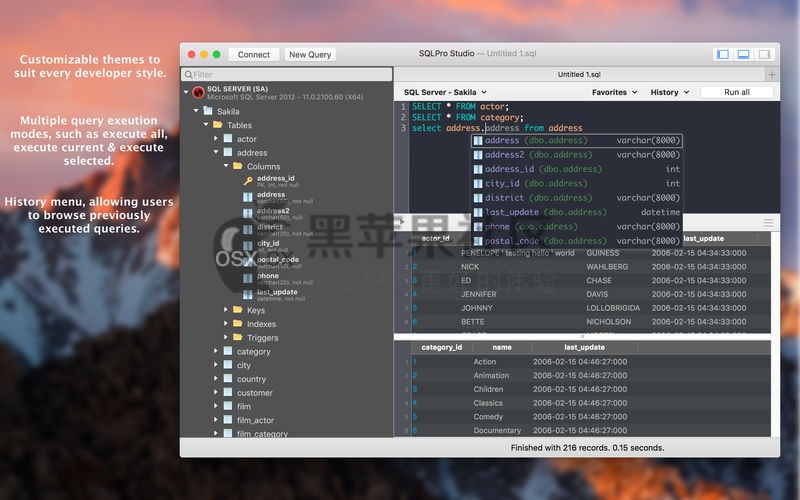This screenshot has width=800, height=500.
Task: Toggle the right sidebar panel view
Action: click(764, 54)
